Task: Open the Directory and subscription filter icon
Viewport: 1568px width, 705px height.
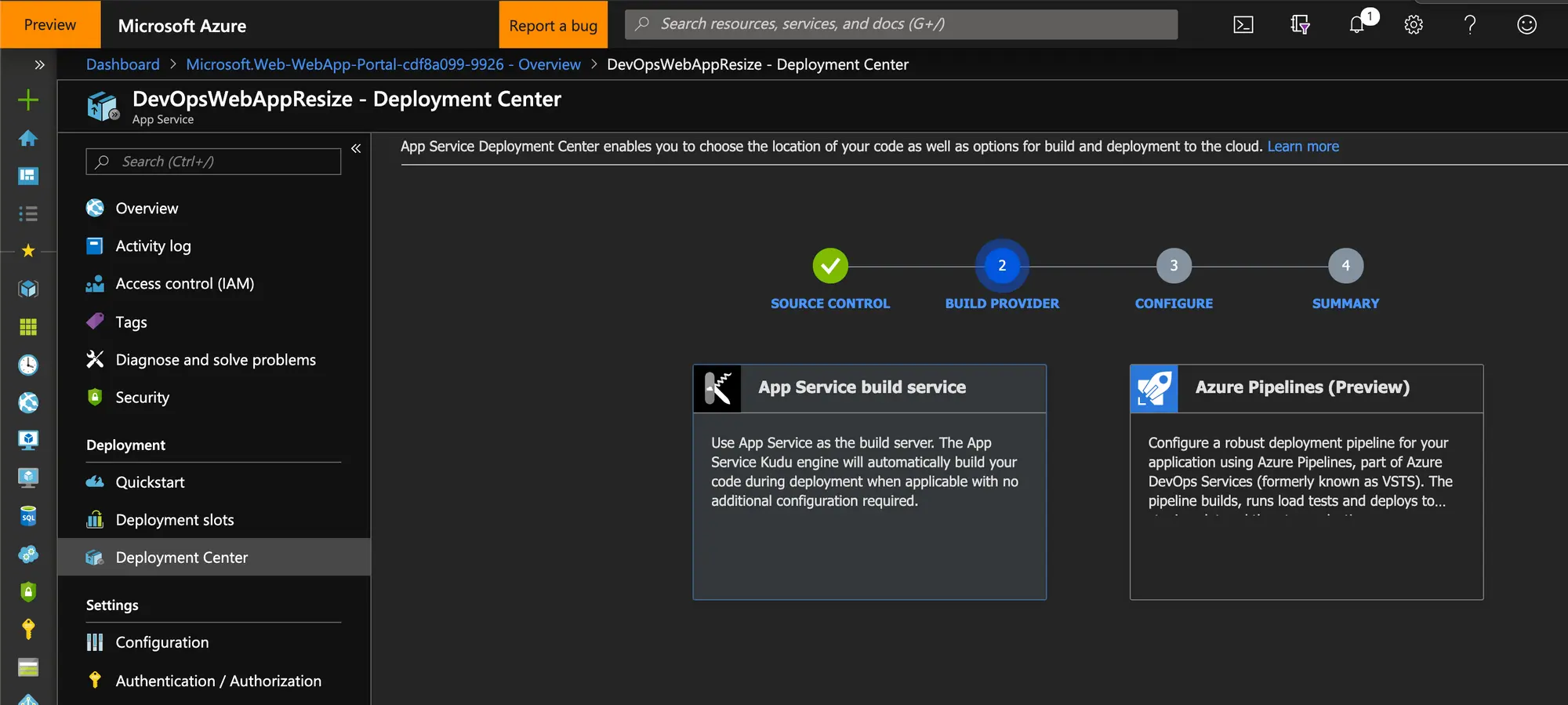Action: (x=1300, y=24)
